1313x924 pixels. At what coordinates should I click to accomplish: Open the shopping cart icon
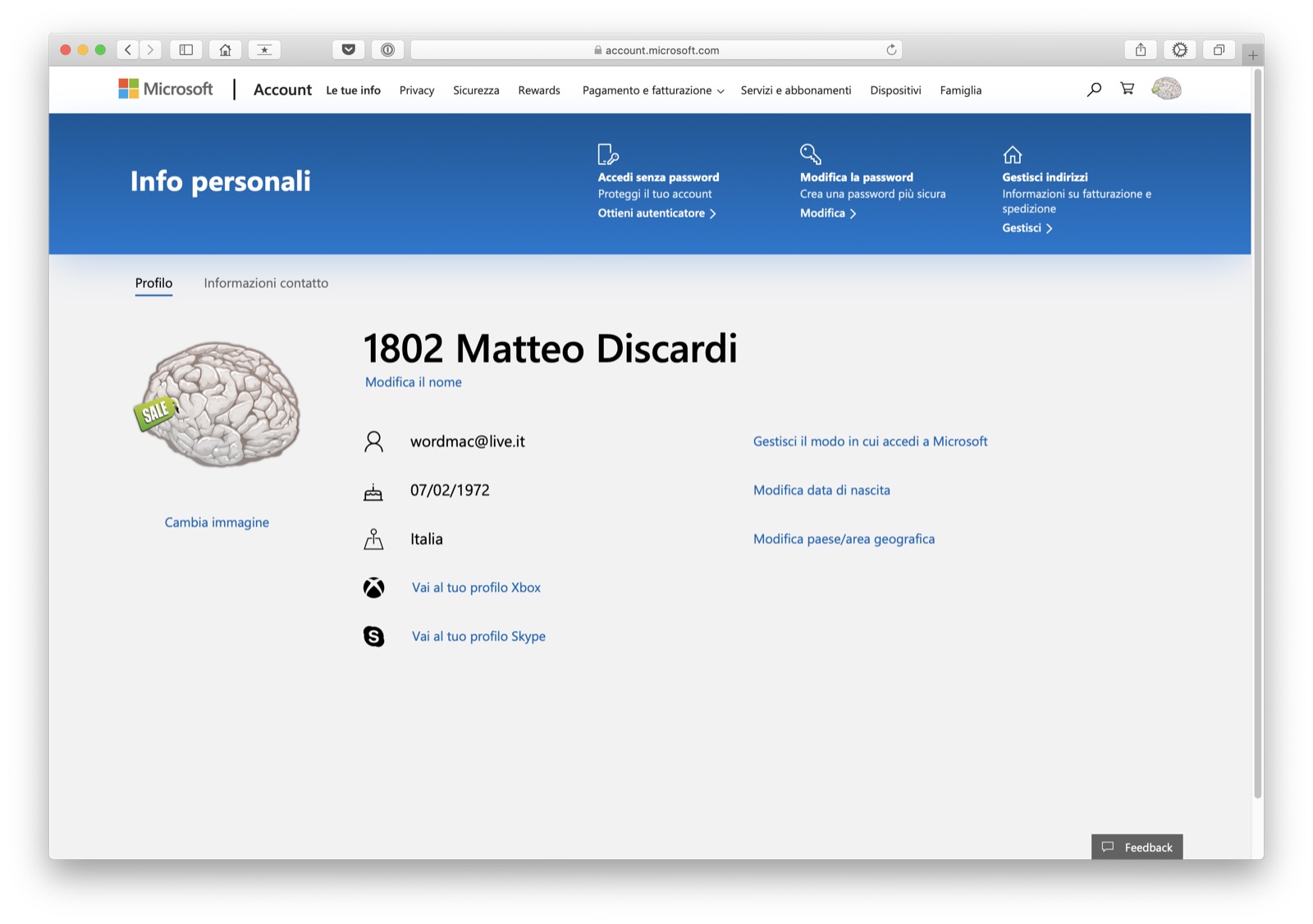point(1128,89)
